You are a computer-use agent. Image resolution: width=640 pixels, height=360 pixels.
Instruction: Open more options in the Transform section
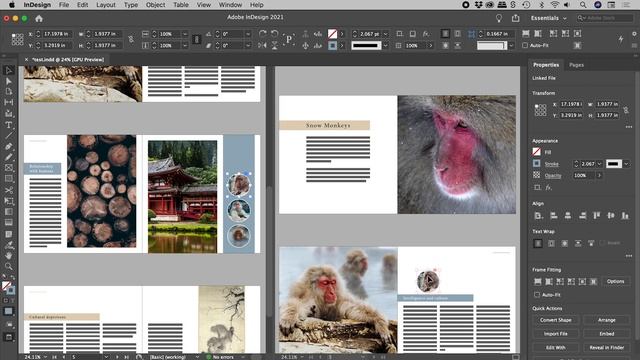[x=629, y=127]
